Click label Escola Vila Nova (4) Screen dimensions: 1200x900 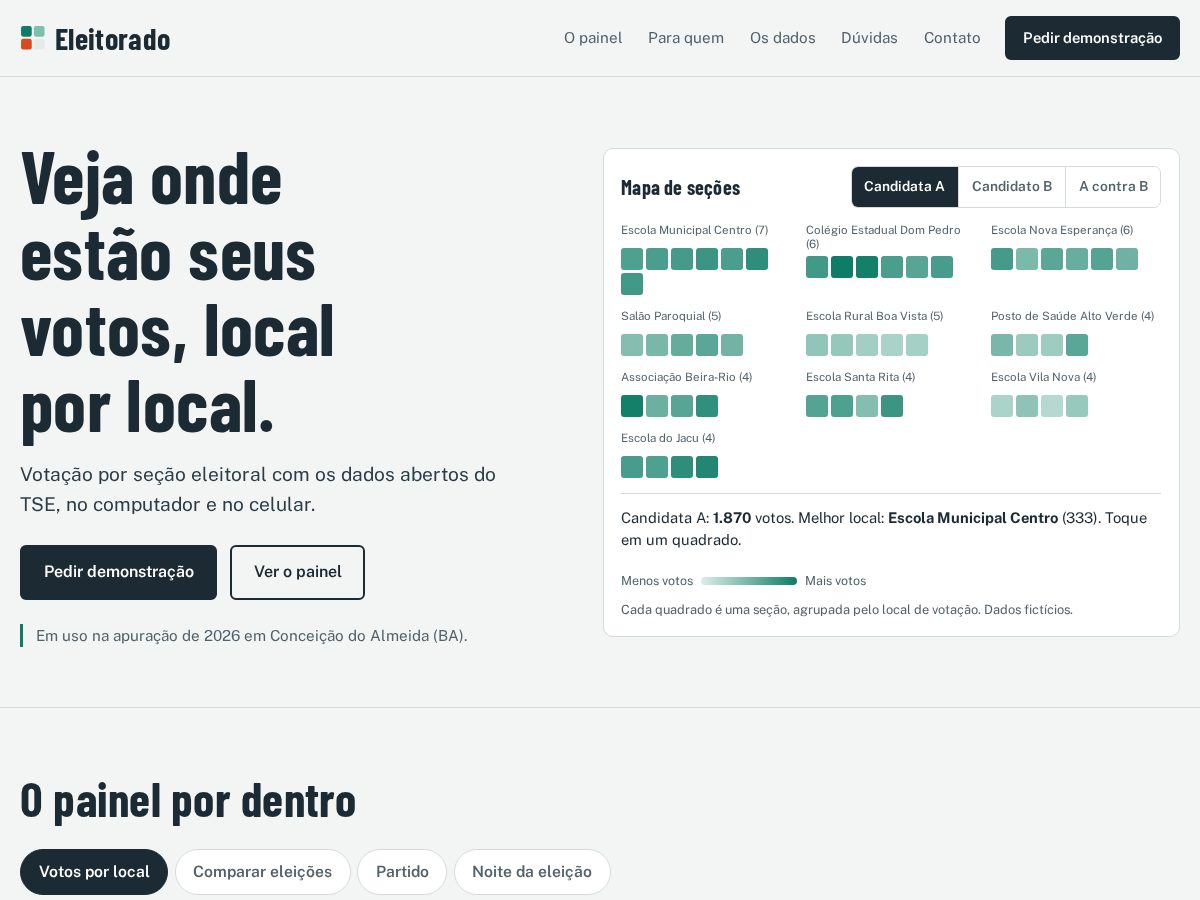coord(1043,377)
